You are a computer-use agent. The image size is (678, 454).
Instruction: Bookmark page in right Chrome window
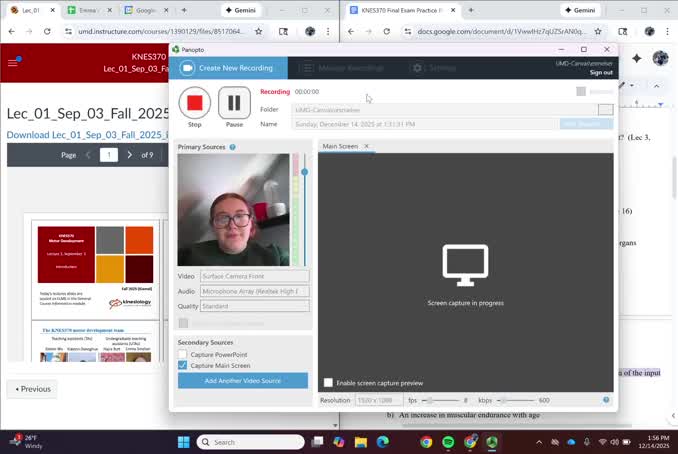click(x=598, y=32)
